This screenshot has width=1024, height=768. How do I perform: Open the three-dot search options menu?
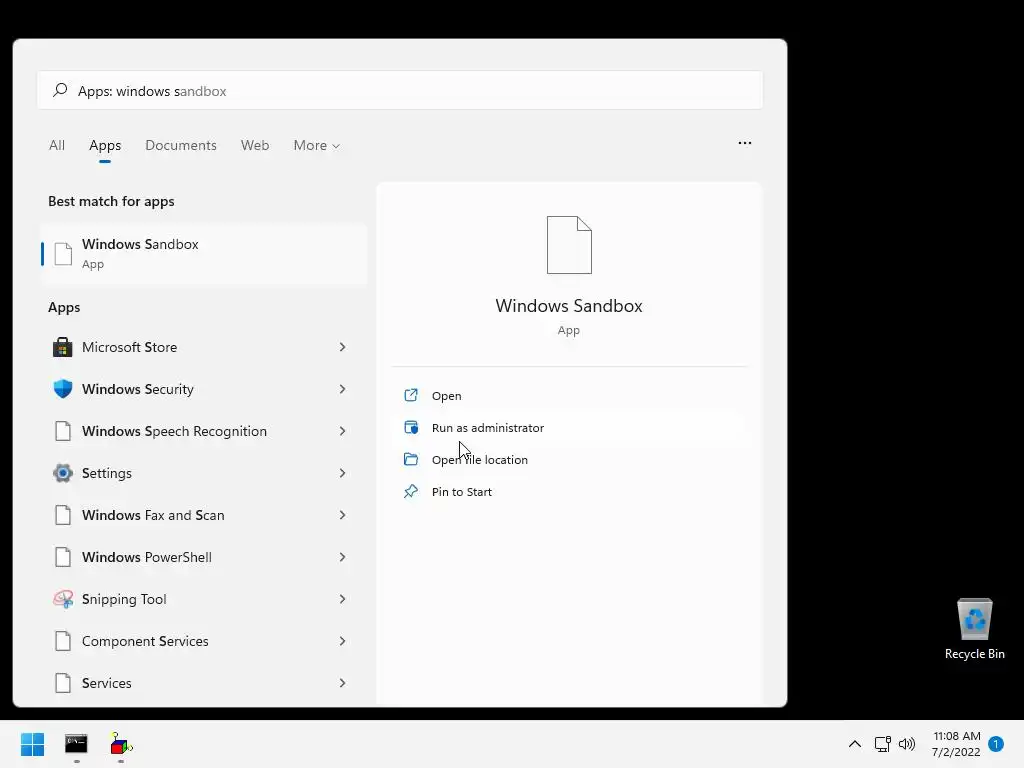744,143
